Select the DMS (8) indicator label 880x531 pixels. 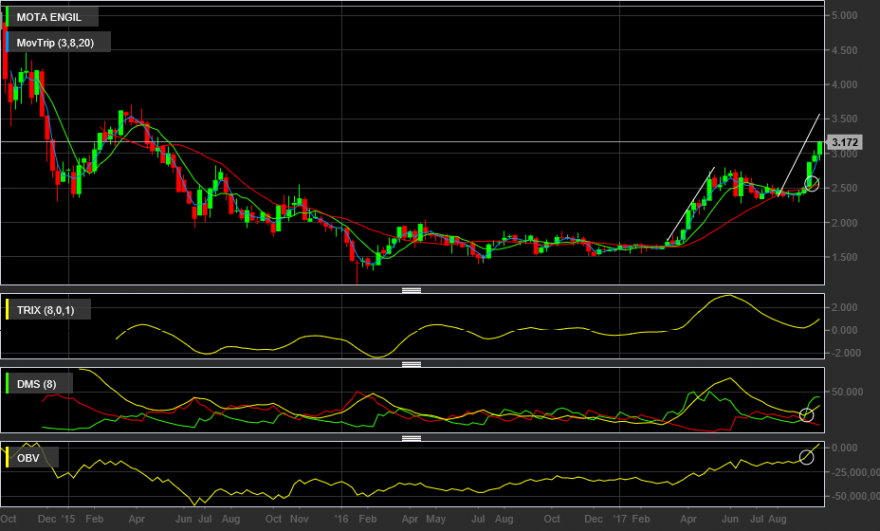[36, 384]
